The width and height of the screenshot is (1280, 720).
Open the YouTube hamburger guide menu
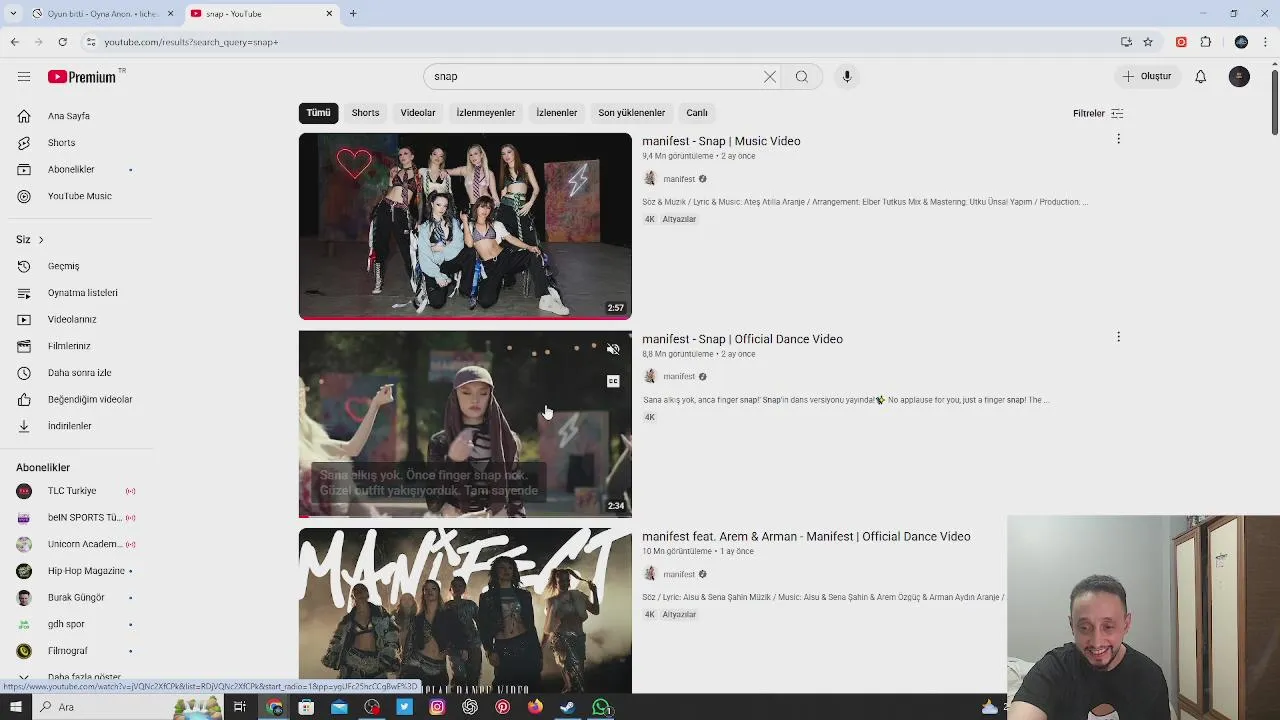(24, 77)
